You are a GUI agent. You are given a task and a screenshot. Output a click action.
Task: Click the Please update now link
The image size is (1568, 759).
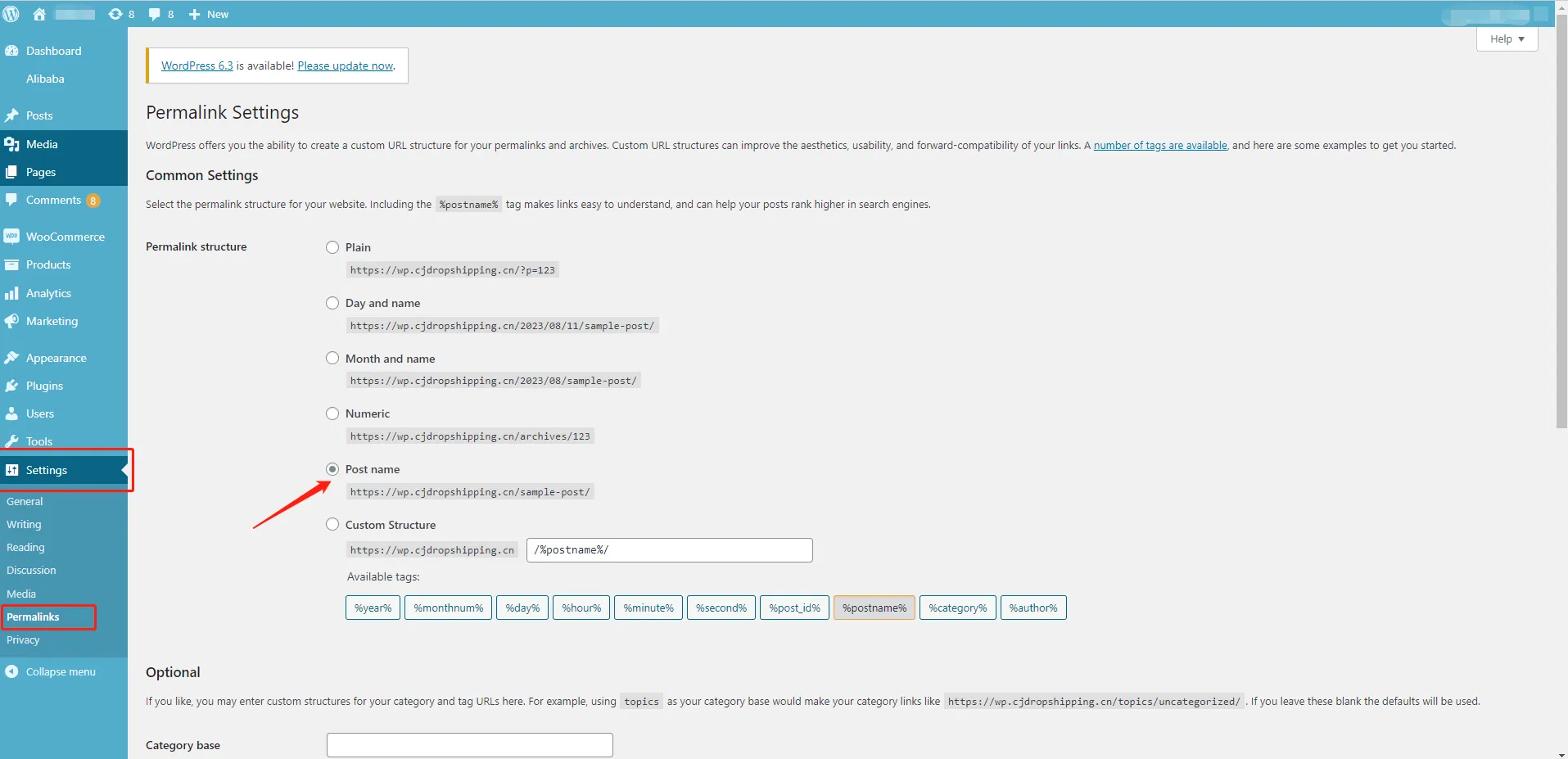pyautogui.click(x=345, y=66)
